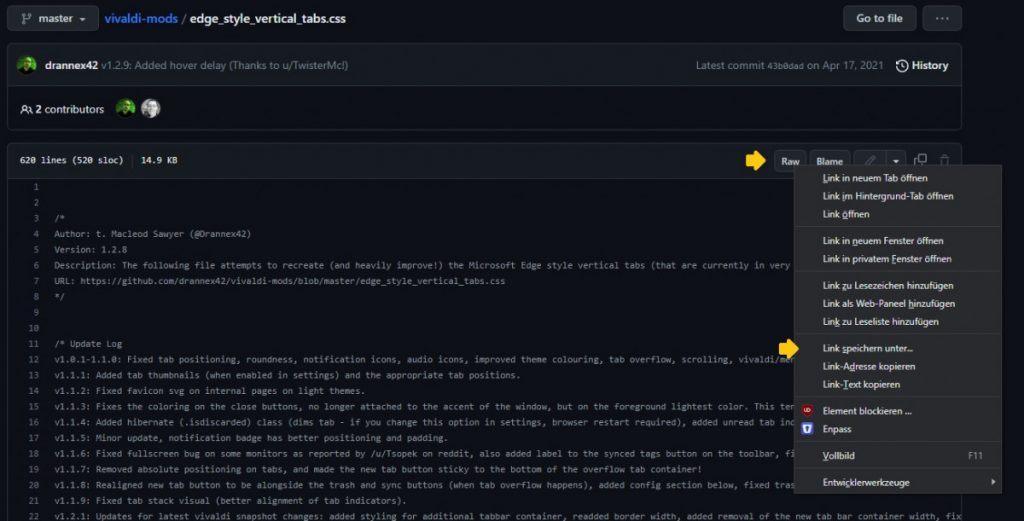
Task: Click the pencil edit file icon
Action: 871,160
